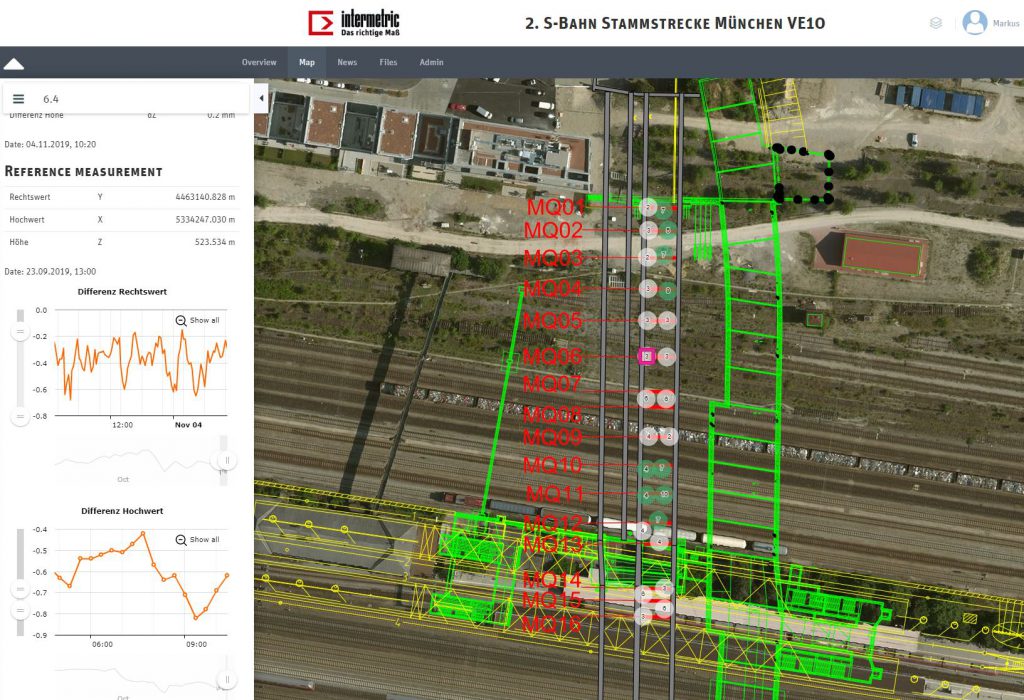Image resolution: width=1024 pixels, height=700 pixels.
Task: Click the Differenz Rechtswert line chart
Action: coord(140,362)
